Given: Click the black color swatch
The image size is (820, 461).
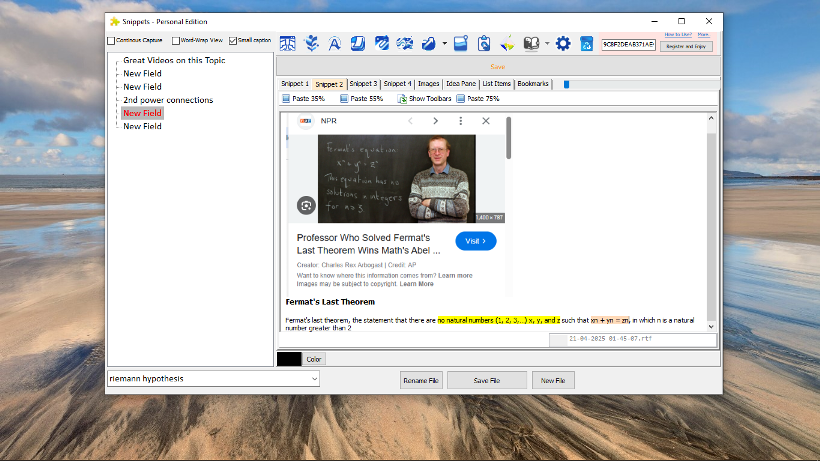Looking at the screenshot, I should pyautogui.click(x=289, y=359).
